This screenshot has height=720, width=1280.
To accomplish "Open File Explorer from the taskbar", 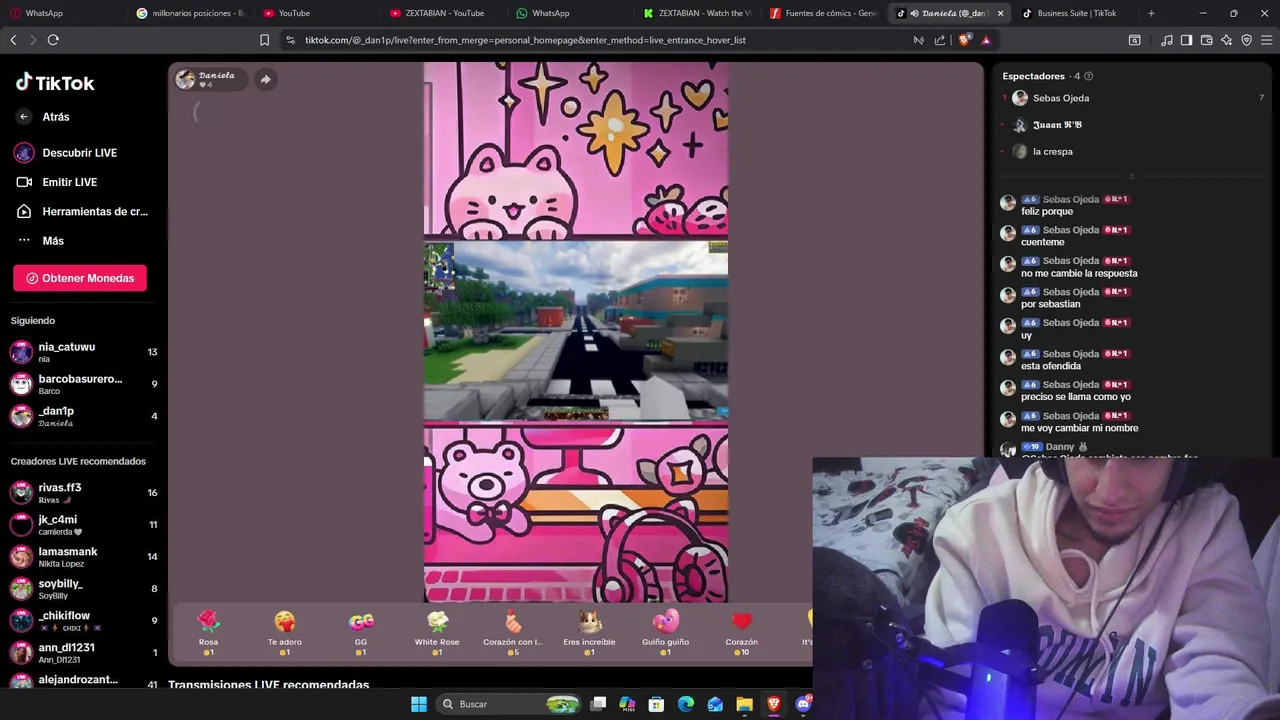I will pos(744,704).
